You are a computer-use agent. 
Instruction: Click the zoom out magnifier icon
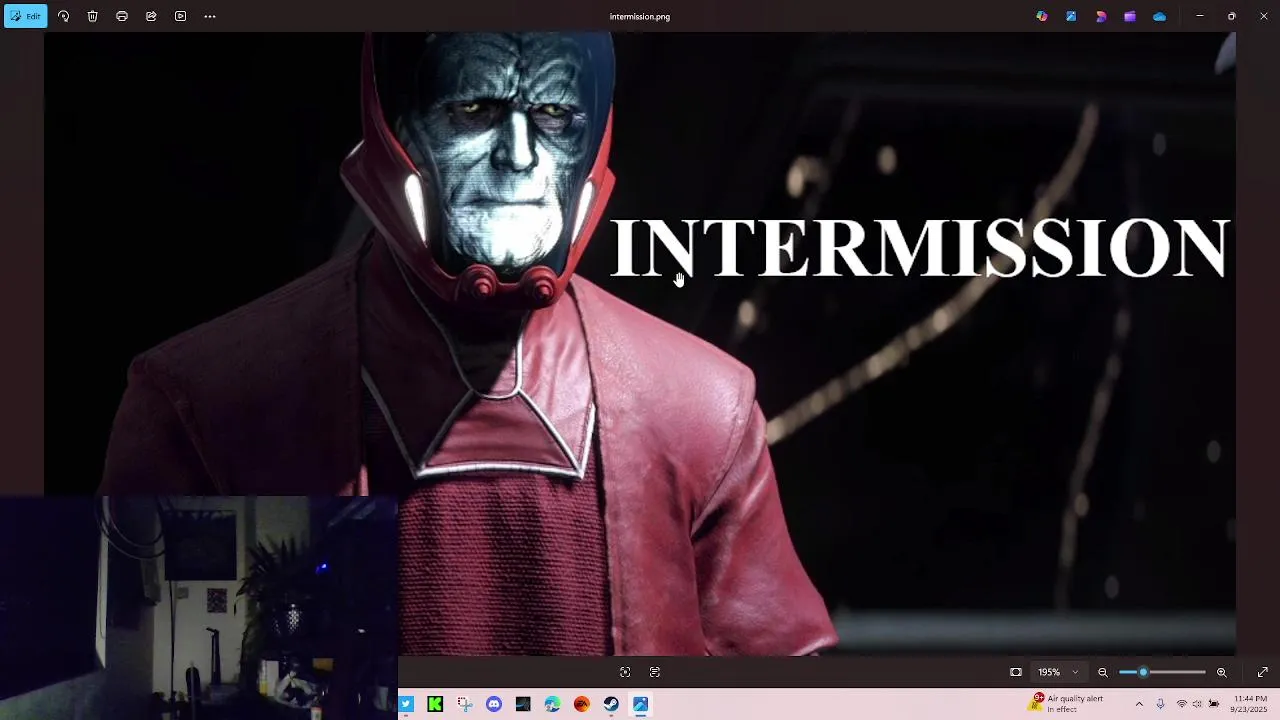point(1103,672)
